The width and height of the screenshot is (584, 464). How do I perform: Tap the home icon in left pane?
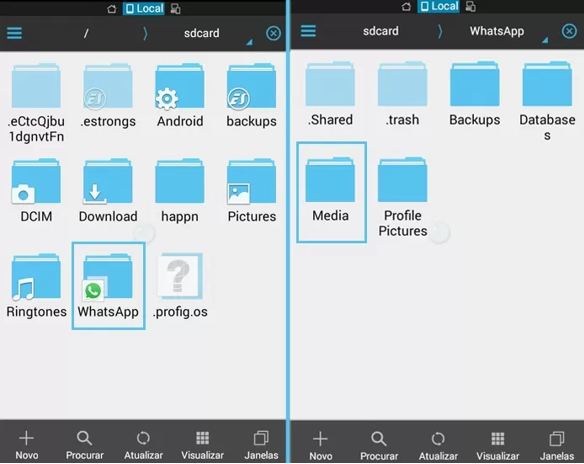(x=111, y=9)
